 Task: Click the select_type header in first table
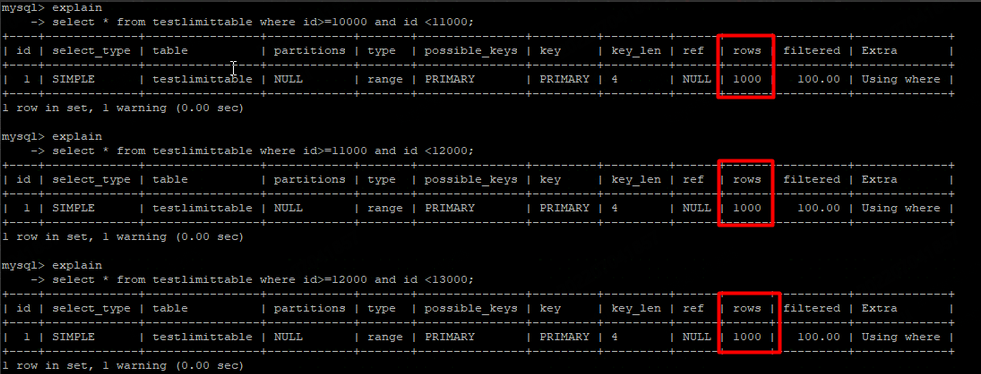click(91, 51)
